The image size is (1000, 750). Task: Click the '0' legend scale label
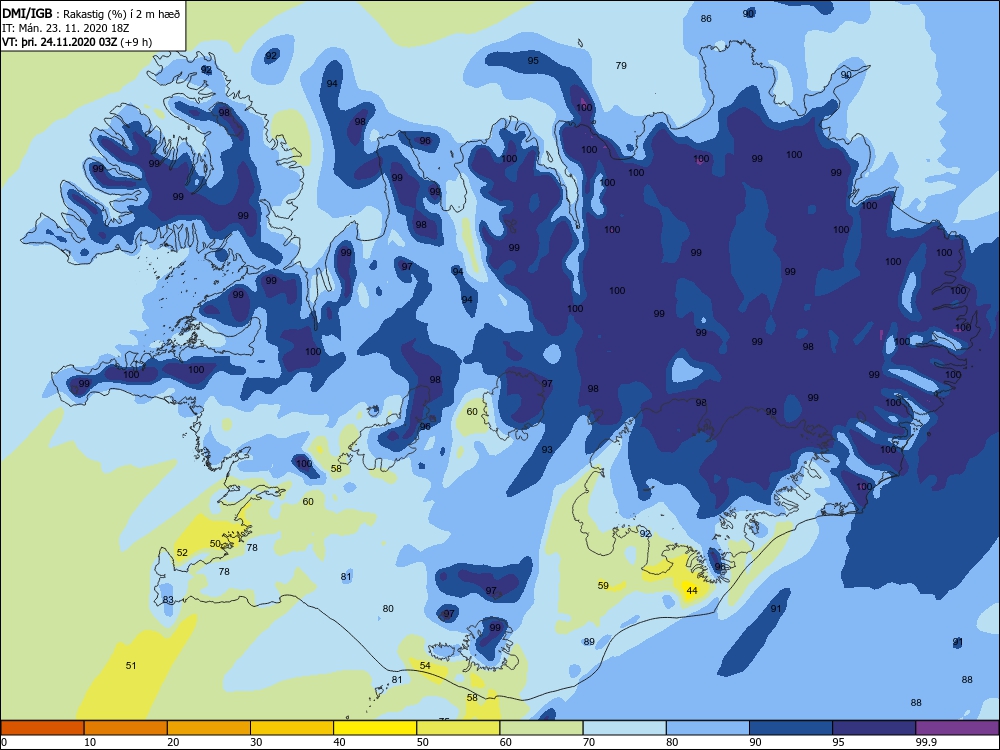4,742
